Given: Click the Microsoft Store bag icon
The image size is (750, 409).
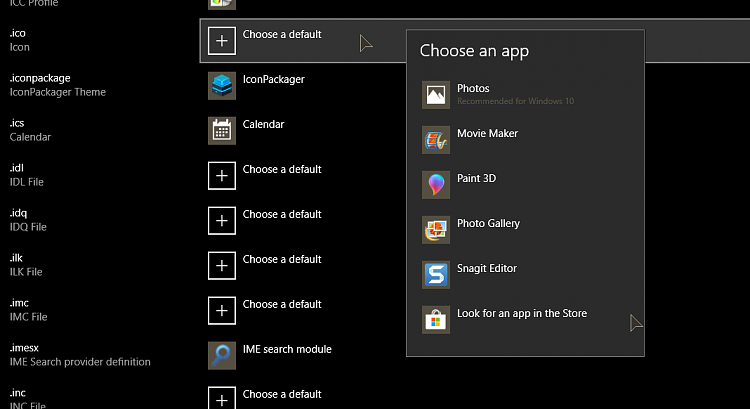Looking at the screenshot, I should coord(436,320).
